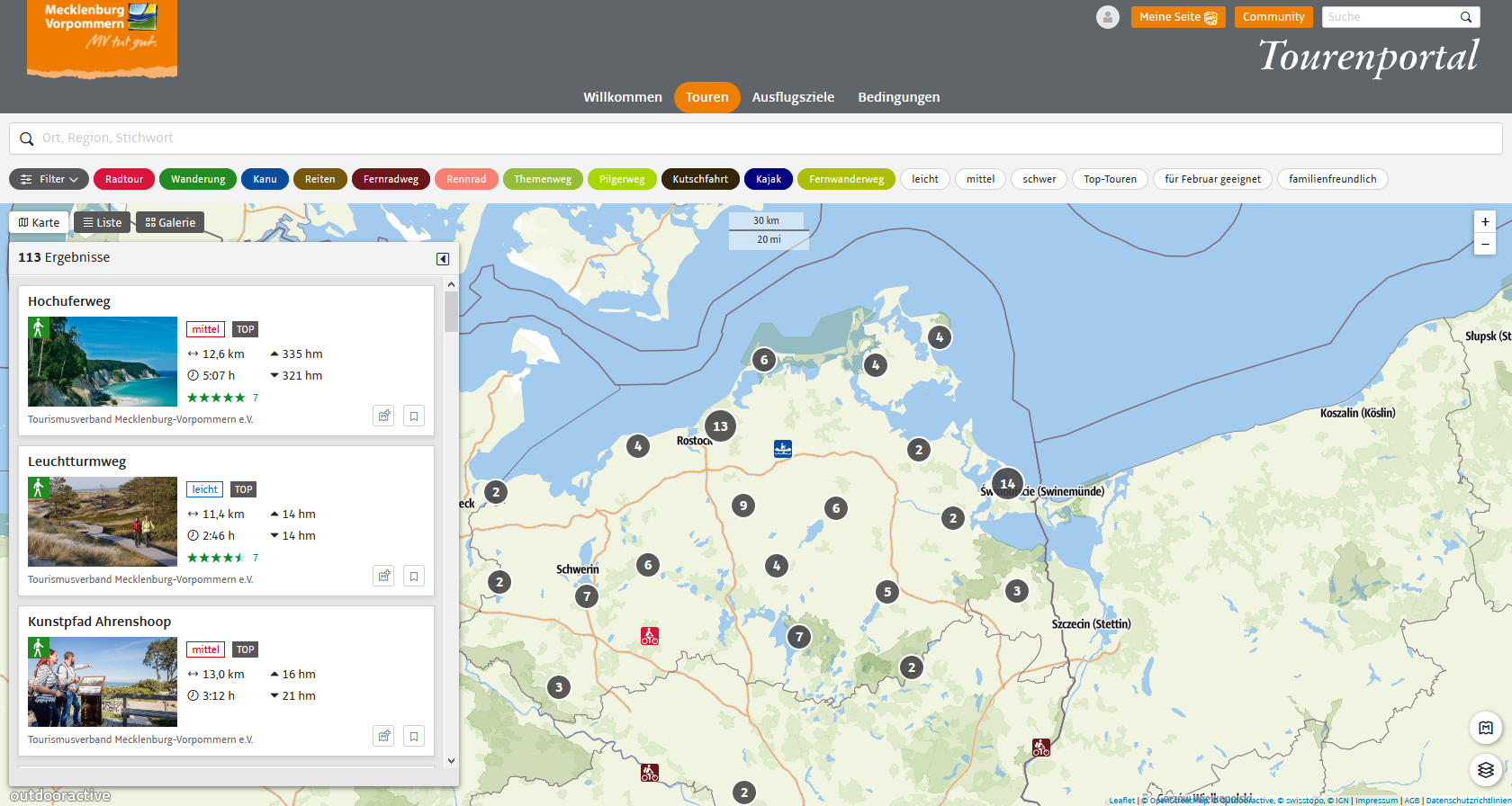Switch to Liste view
1512x806 pixels.
click(x=103, y=222)
